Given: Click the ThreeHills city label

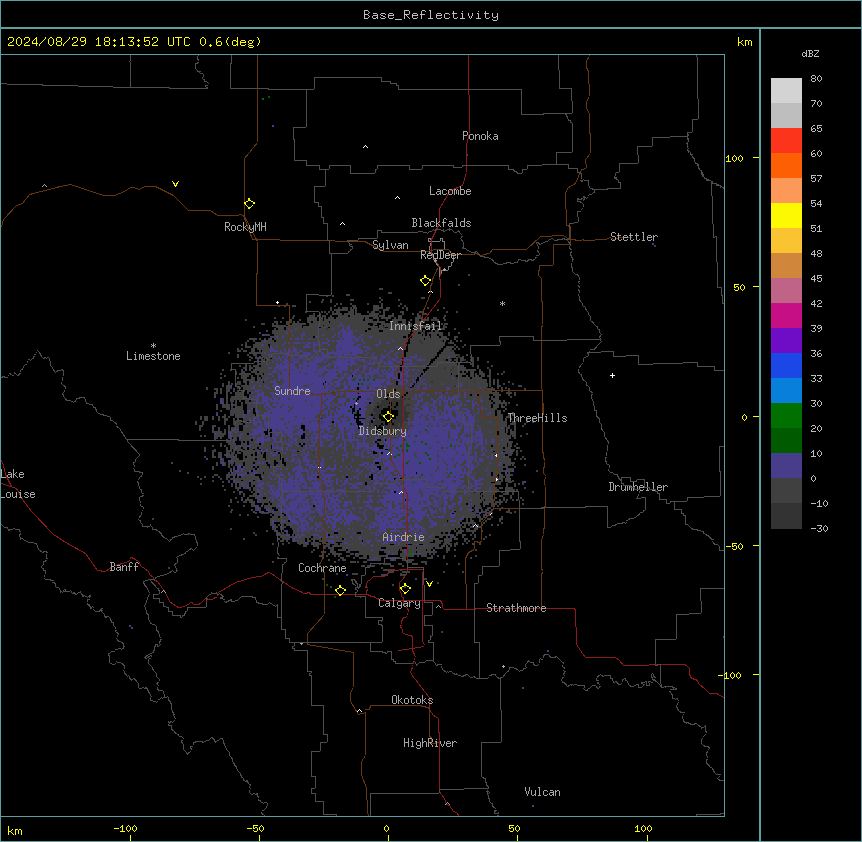Looking at the screenshot, I should click(x=537, y=418).
